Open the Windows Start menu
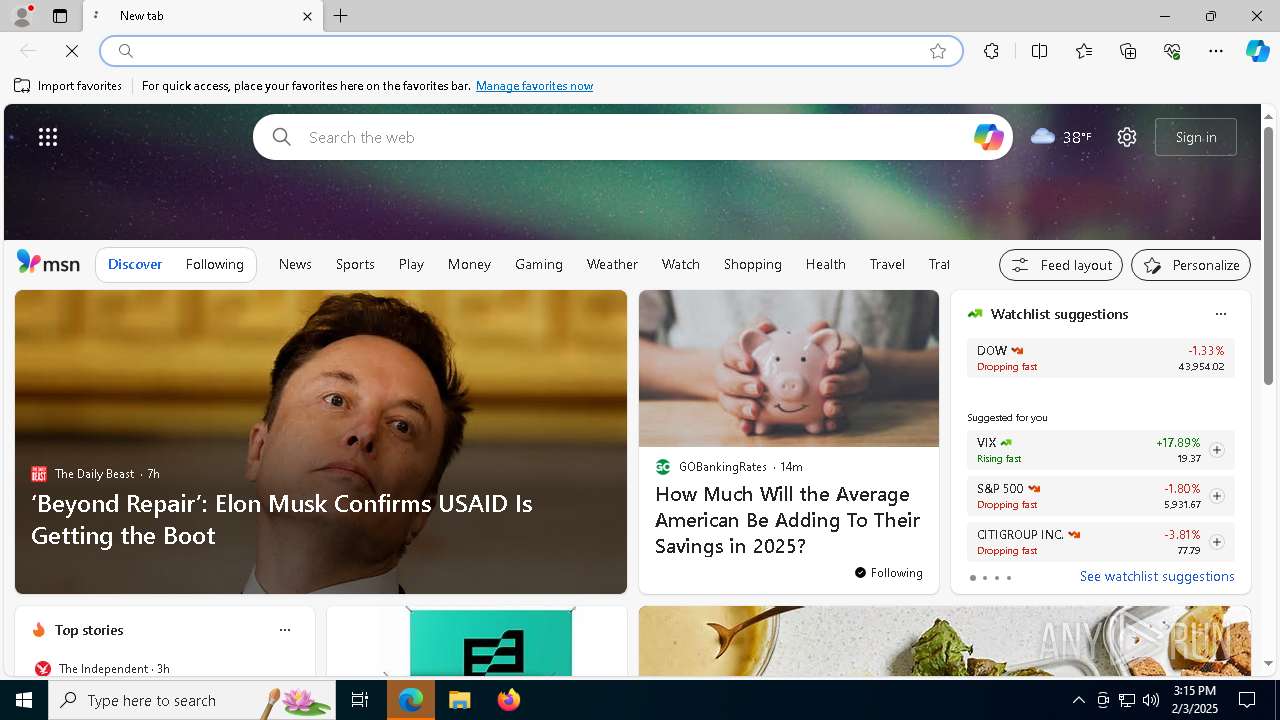This screenshot has width=1280, height=720. (x=24, y=700)
